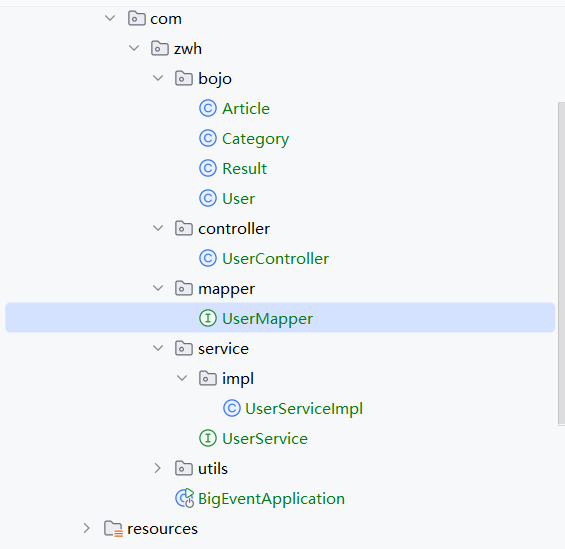Viewport: 565px width, 549px height.
Task: Select the controller package label
Action: click(234, 229)
